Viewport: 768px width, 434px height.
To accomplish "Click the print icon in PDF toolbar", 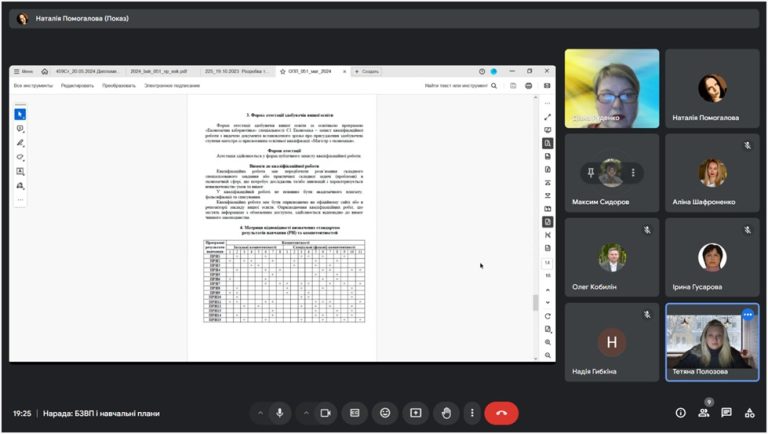I will click(528, 86).
